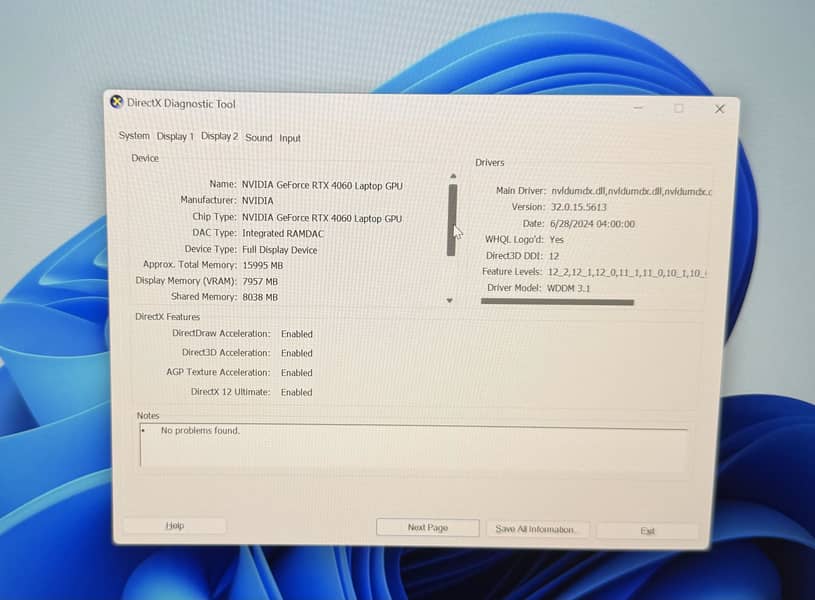Image resolution: width=815 pixels, height=600 pixels.
Task: Click the Exit button
Action: [647, 531]
